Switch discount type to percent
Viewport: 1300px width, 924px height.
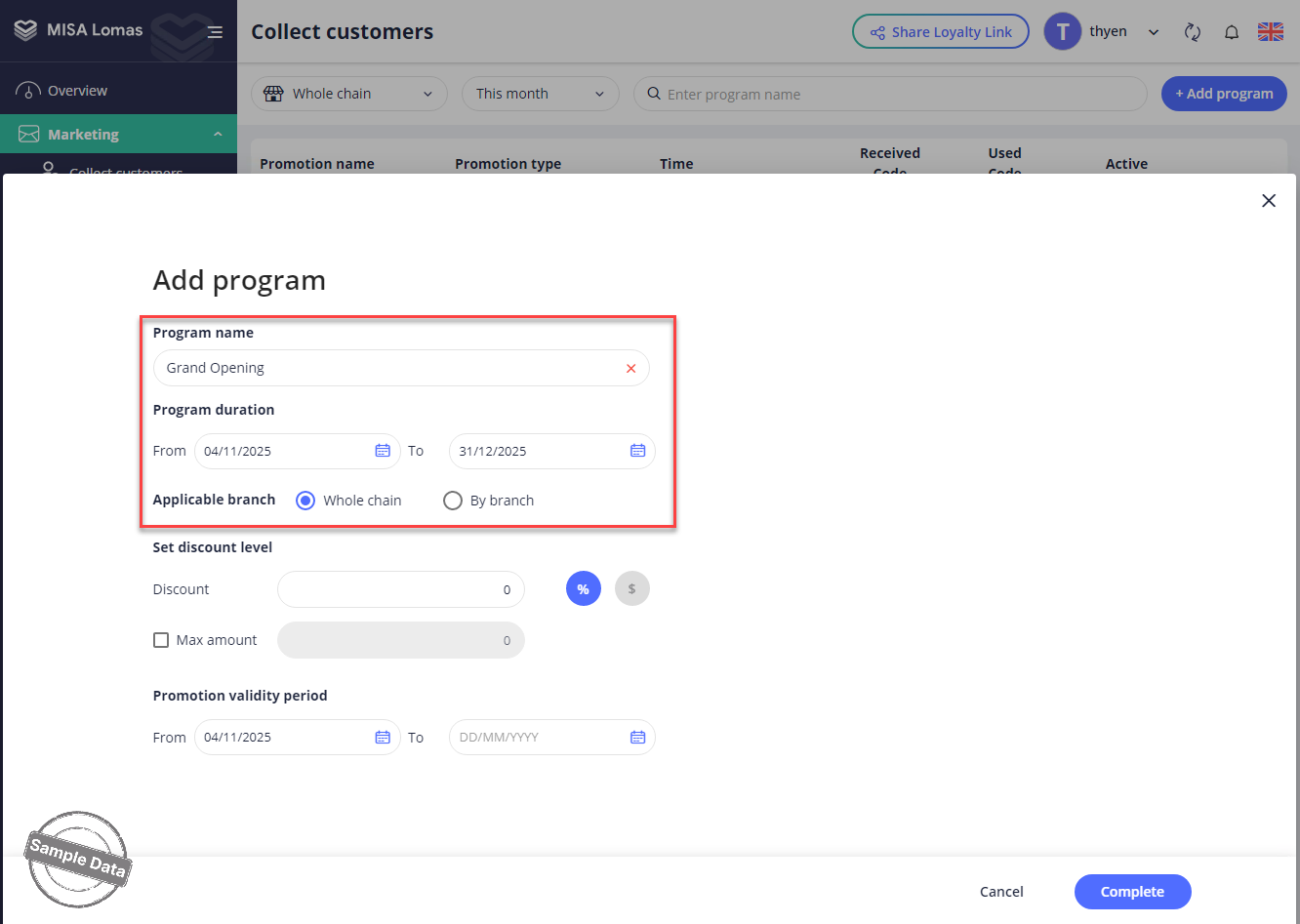(x=583, y=589)
